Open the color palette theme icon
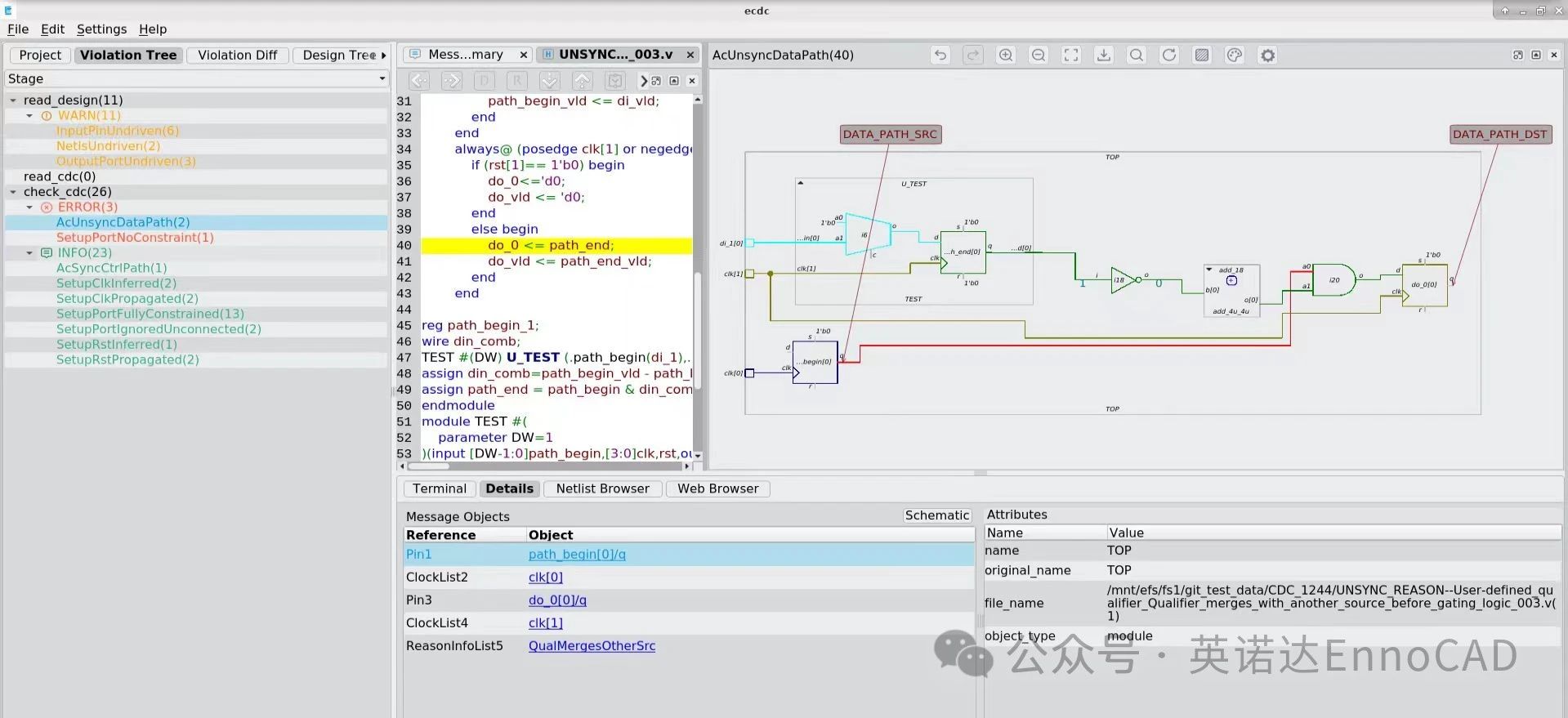 point(1235,56)
